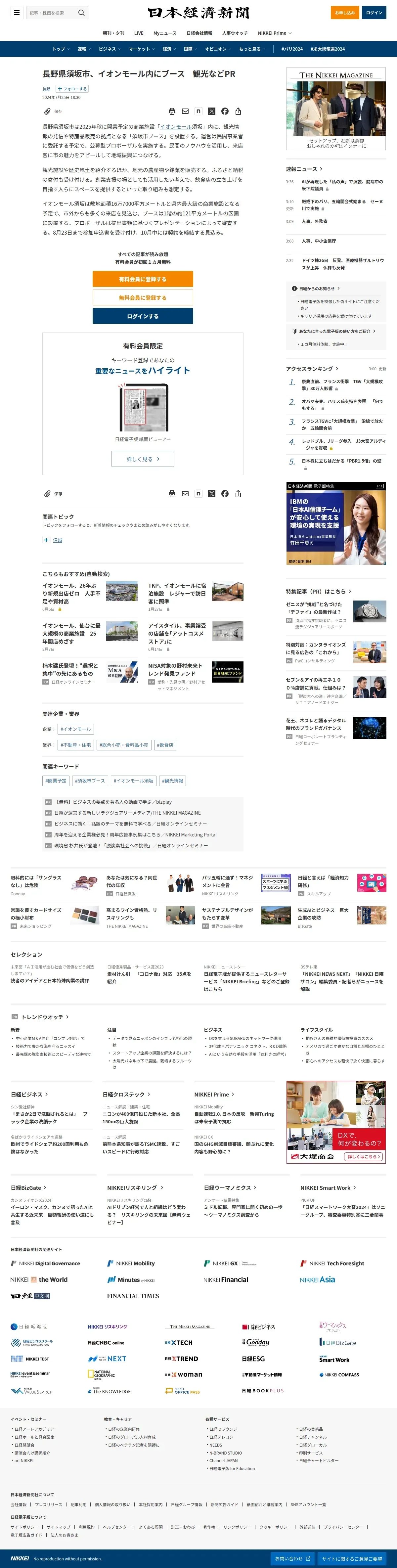Expand the マーケット navigation dropdown
397x1568 pixels.
click(x=141, y=49)
